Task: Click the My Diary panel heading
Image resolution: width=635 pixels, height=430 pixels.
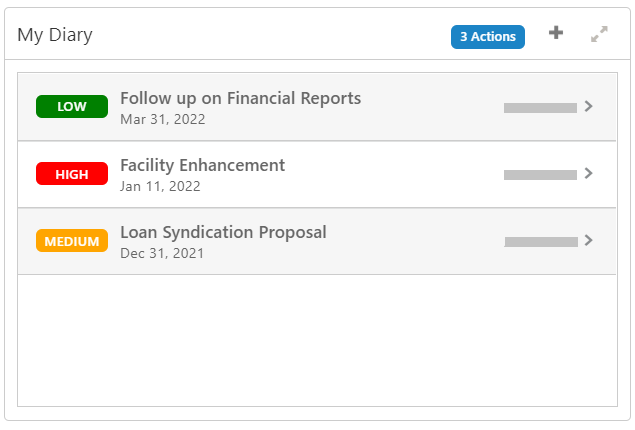Action: coord(55,35)
